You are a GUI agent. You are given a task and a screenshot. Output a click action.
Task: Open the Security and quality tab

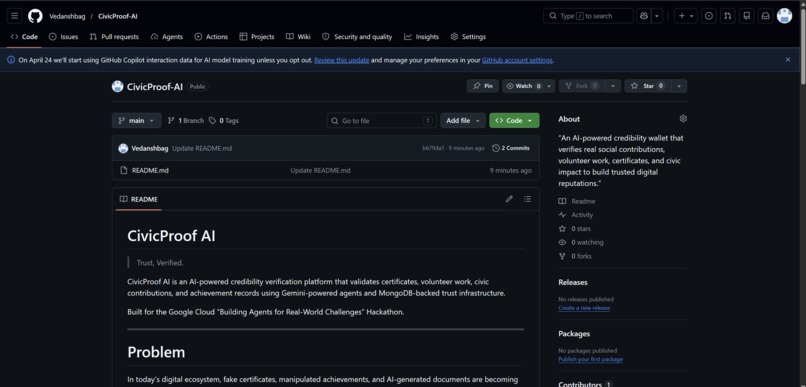coord(357,36)
